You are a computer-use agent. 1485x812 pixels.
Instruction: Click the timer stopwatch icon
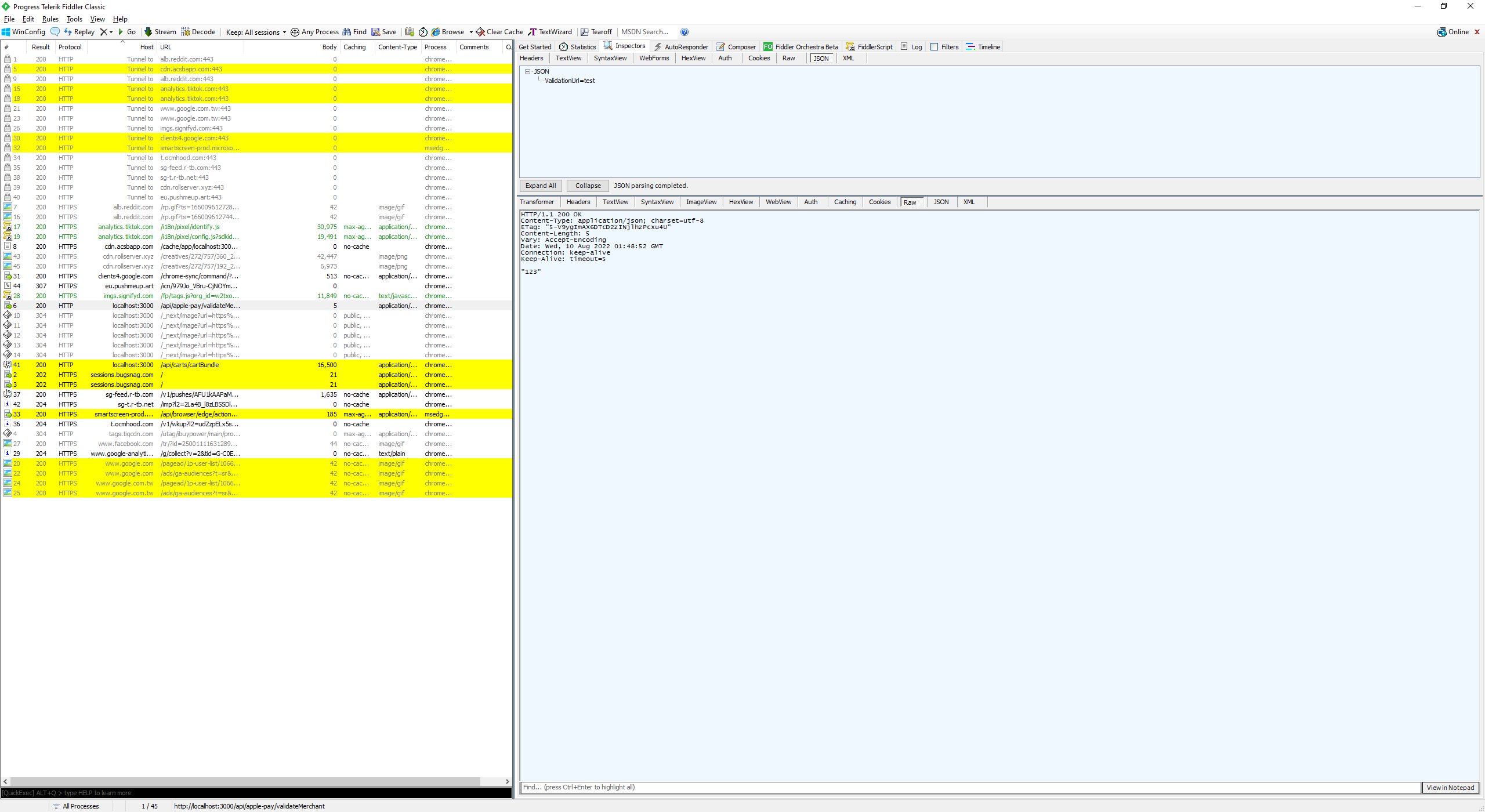pos(423,32)
